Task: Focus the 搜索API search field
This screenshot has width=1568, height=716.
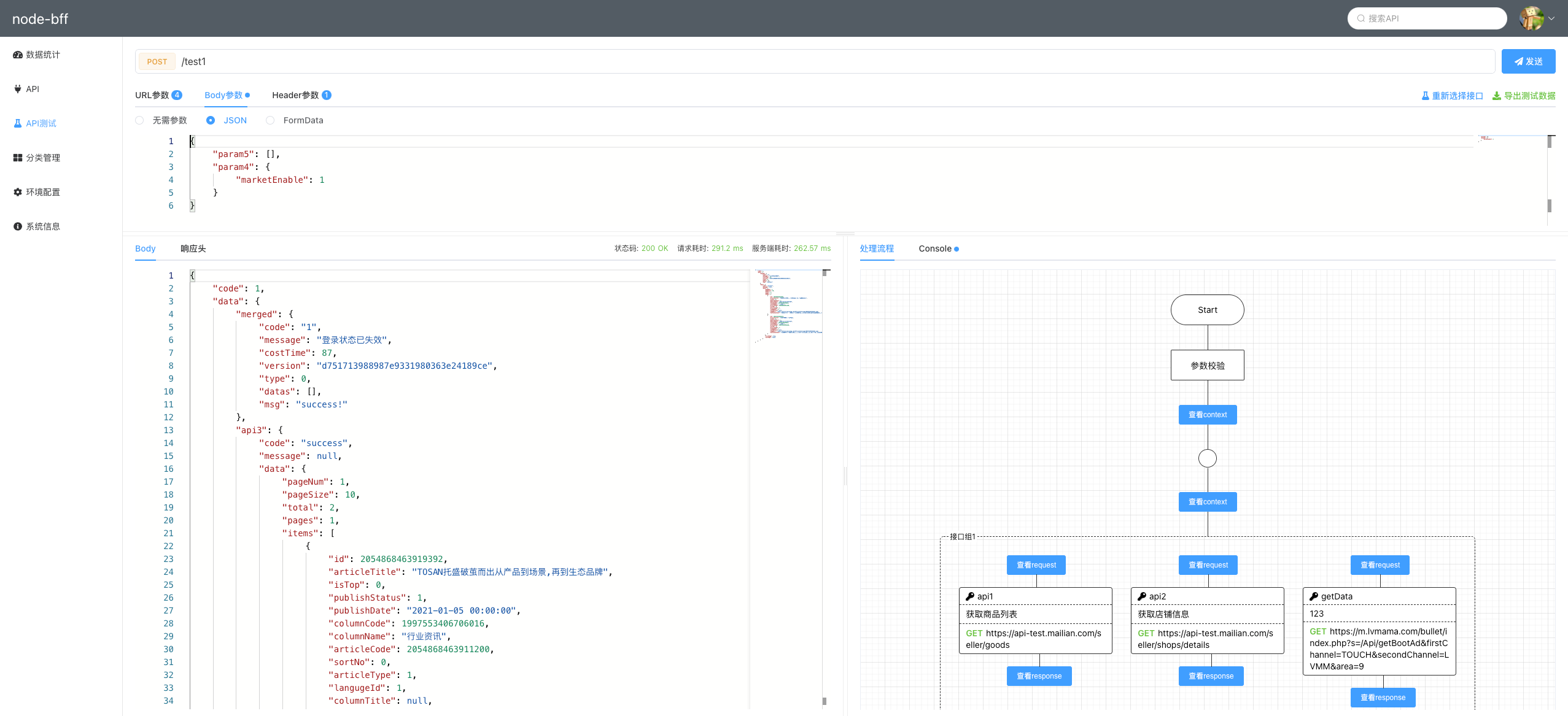Action: pos(1427,18)
